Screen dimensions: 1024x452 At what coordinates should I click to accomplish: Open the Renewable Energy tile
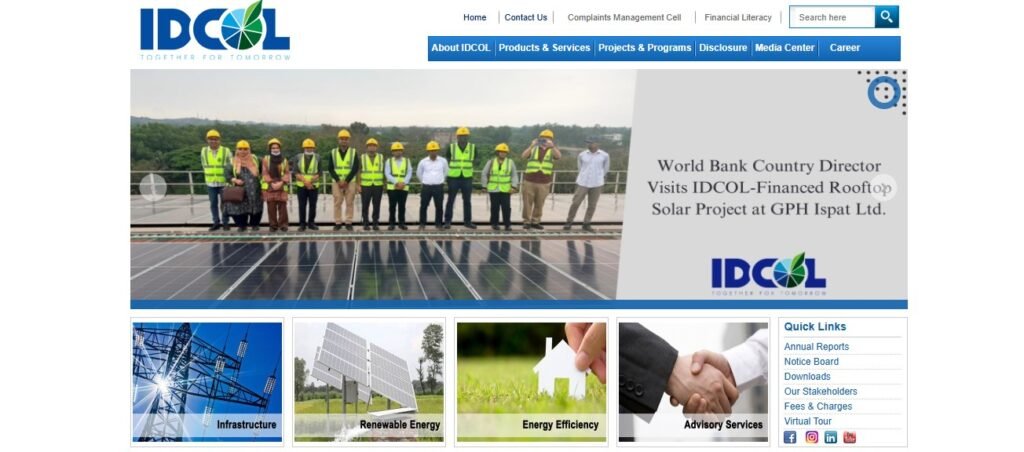click(x=369, y=382)
